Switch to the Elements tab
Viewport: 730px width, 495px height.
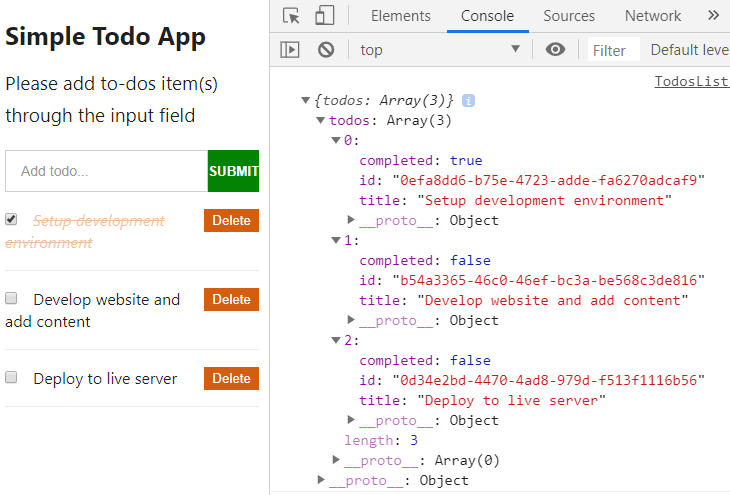pyautogui.click(x=400, y=16)
